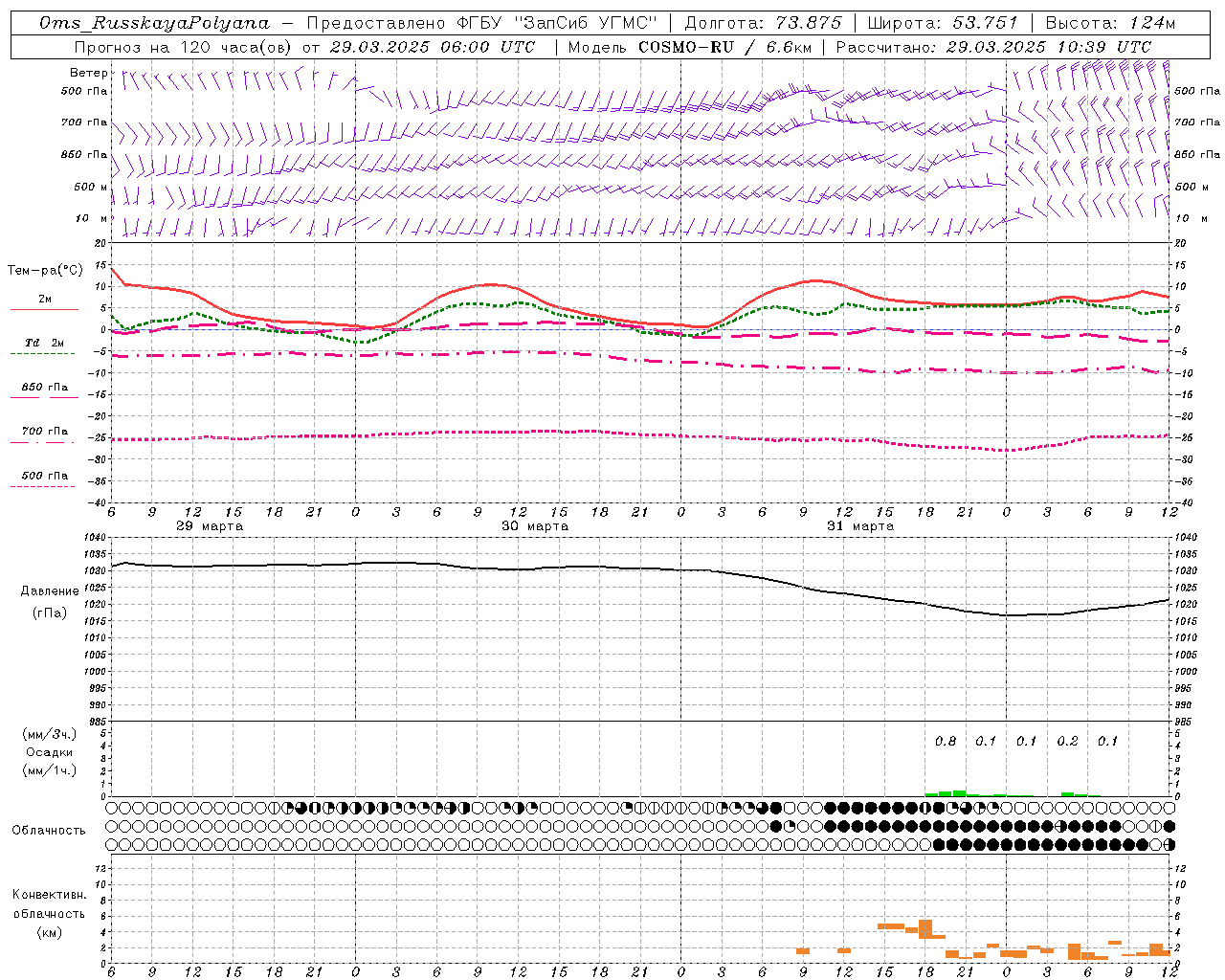Select the provider text ФГБУ "ЗапСиб УГМС"
This screenshot has width=1225, height=980.
tap(555, 23)
